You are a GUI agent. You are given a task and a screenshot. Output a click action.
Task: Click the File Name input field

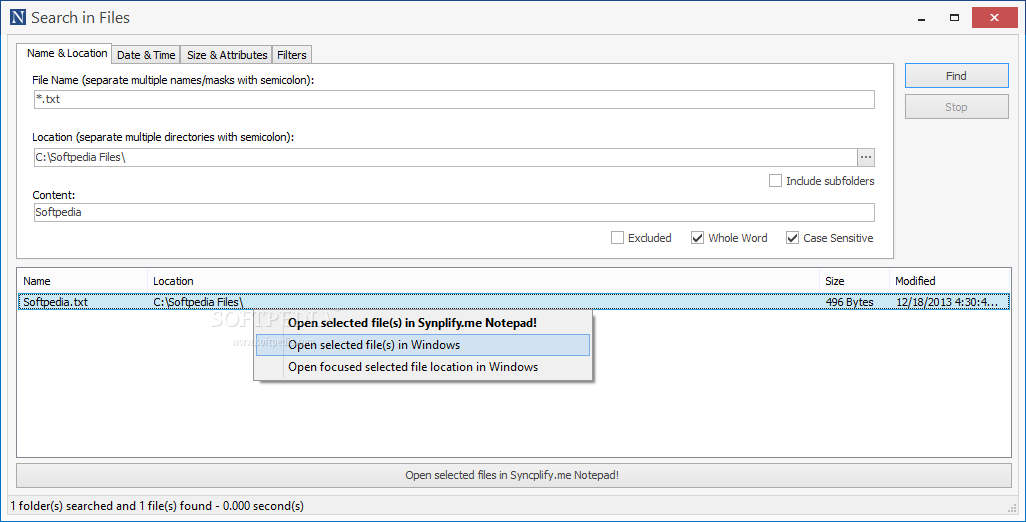pyautogui.click(x=454, y=99)
